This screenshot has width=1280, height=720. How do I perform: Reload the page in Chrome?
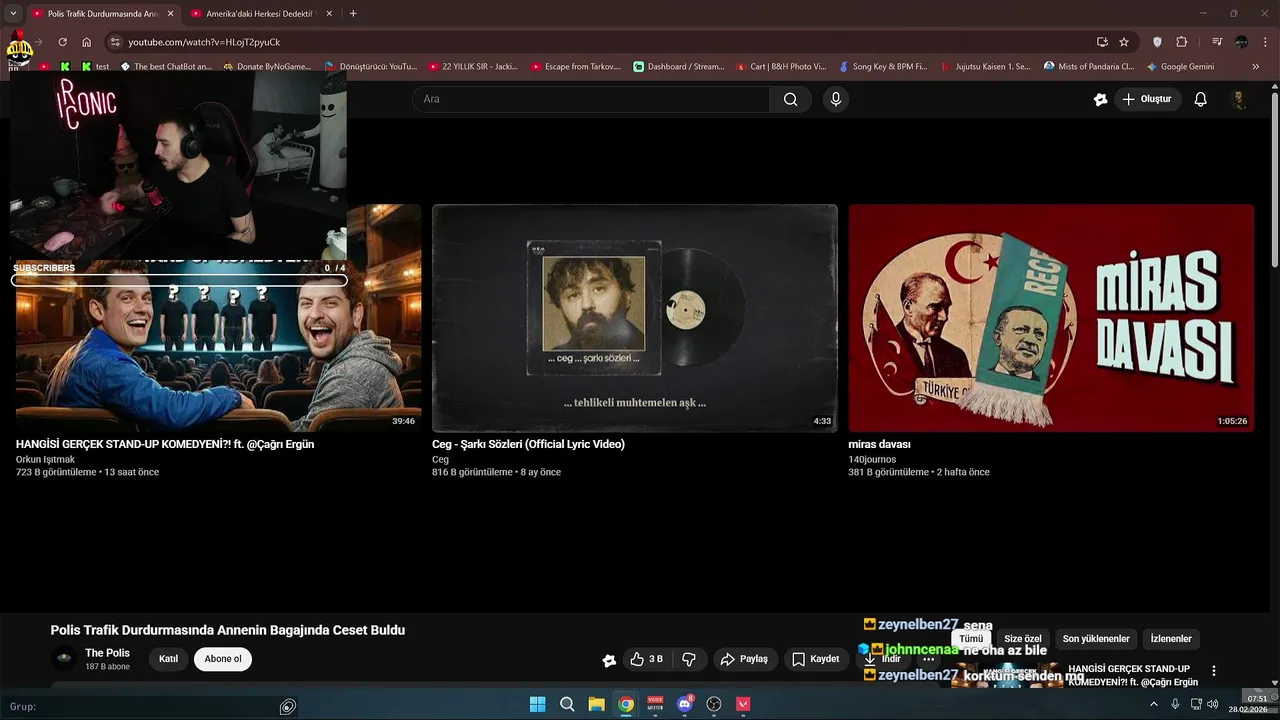(x=62, y=42)
